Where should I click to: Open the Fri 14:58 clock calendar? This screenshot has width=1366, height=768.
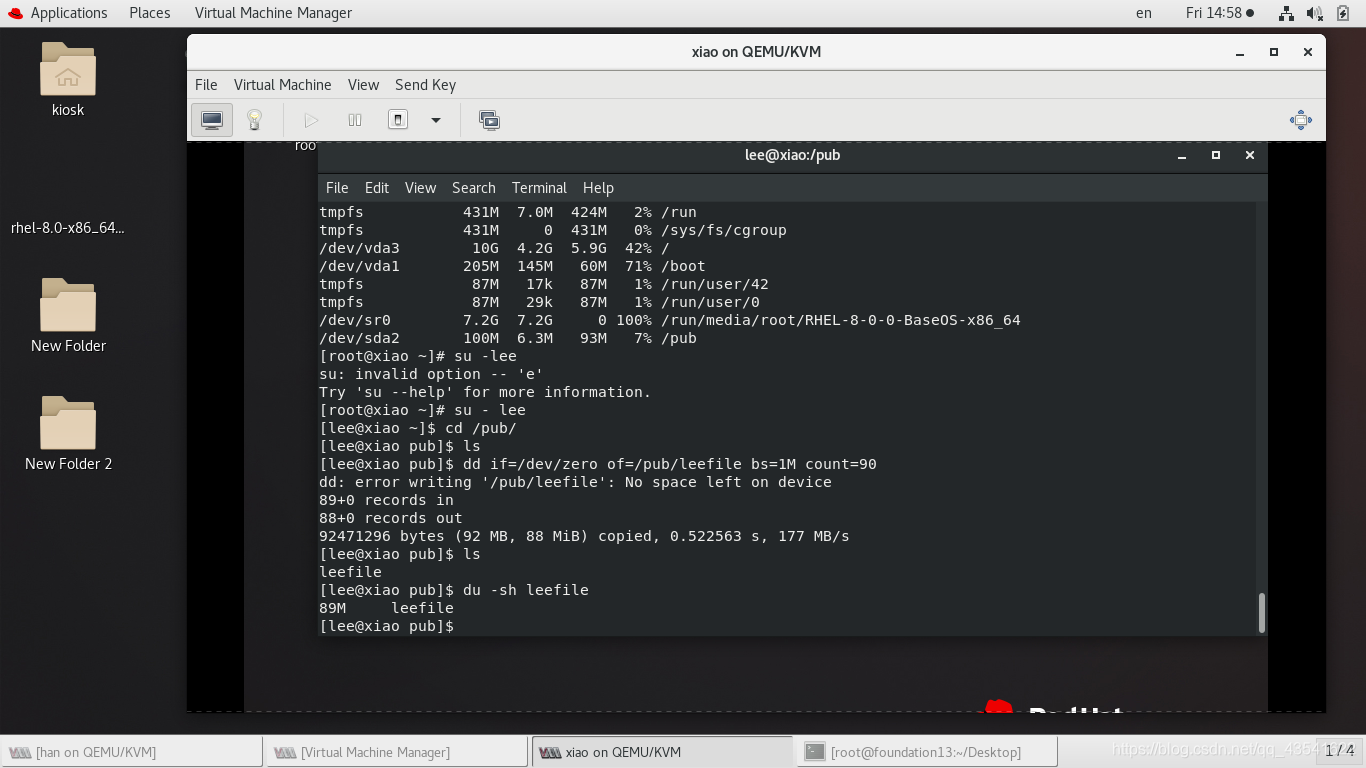[x=1219, y=13]
